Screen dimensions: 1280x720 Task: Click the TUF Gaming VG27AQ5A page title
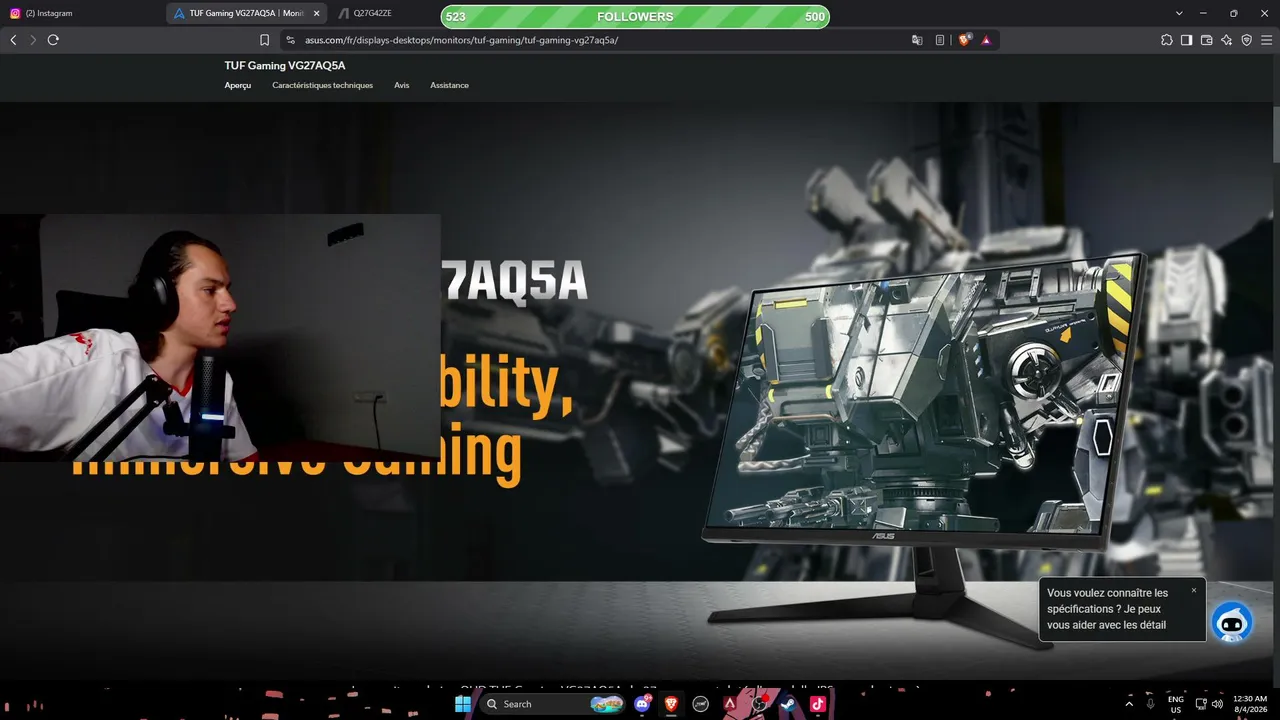pos(285,65)
